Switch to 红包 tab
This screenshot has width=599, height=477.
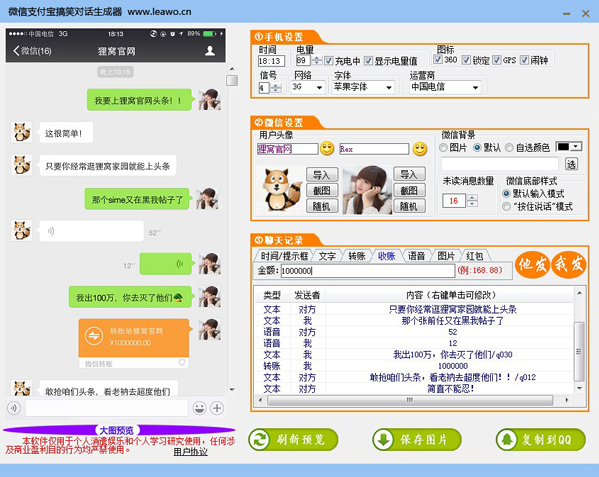click(474, 256)
